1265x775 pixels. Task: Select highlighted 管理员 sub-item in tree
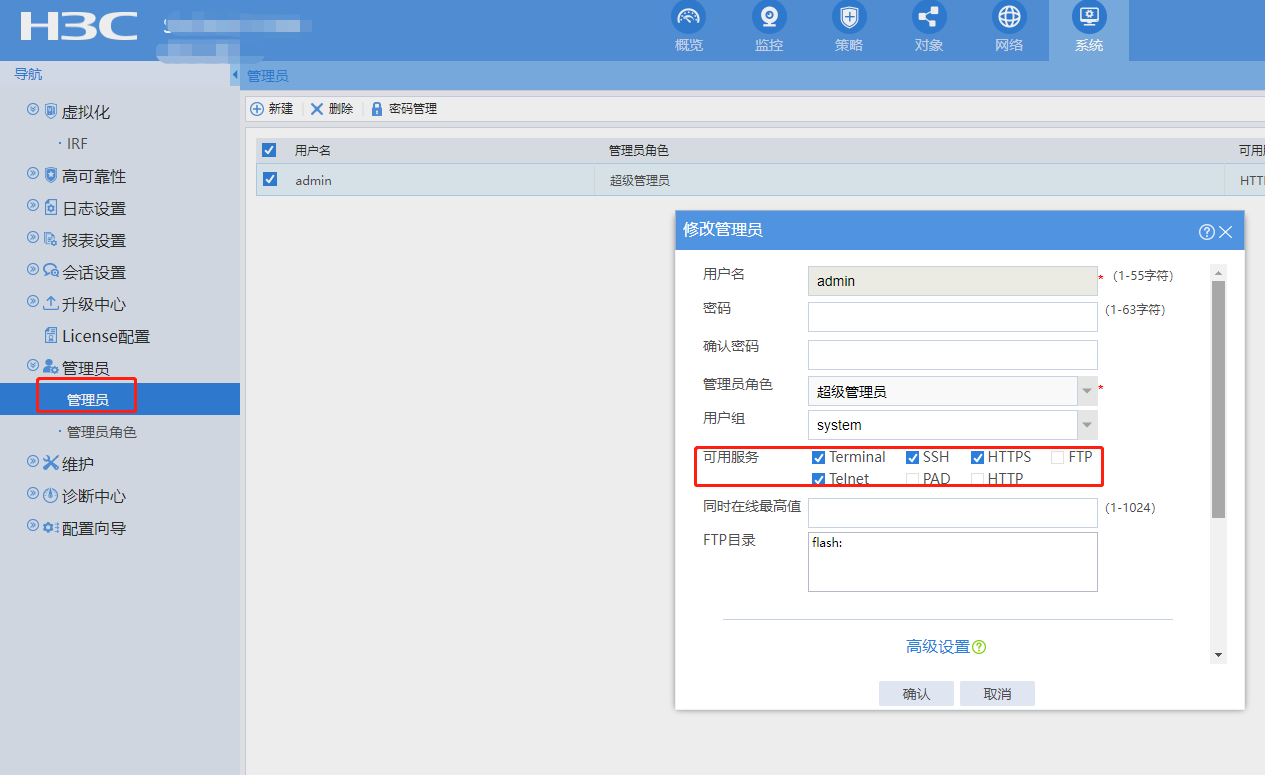click(x=87, y=400)
